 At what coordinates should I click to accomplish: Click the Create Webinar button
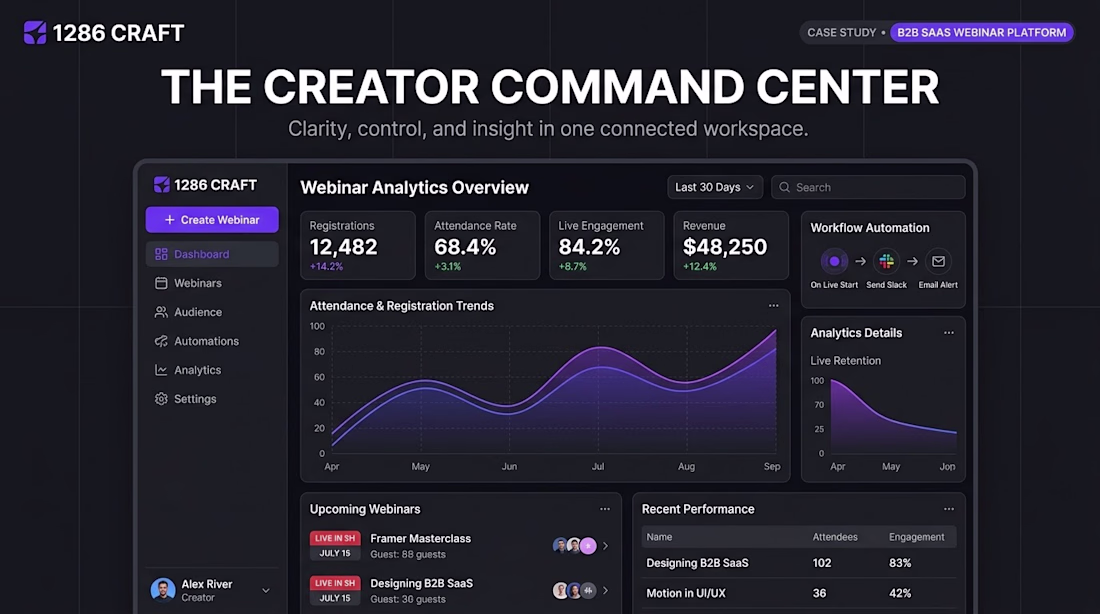[x=212, y=220]
